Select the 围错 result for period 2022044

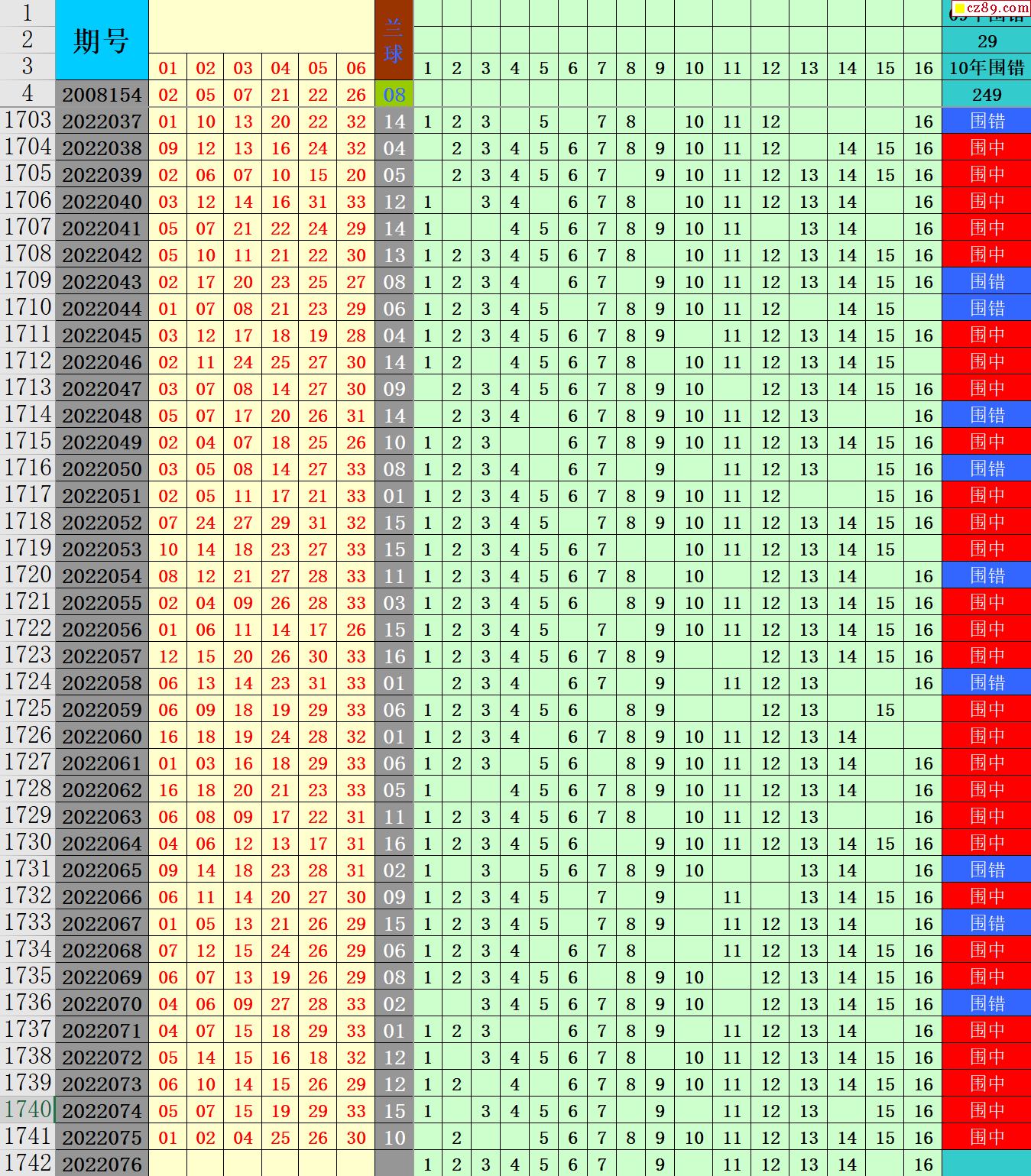point(987,308)
